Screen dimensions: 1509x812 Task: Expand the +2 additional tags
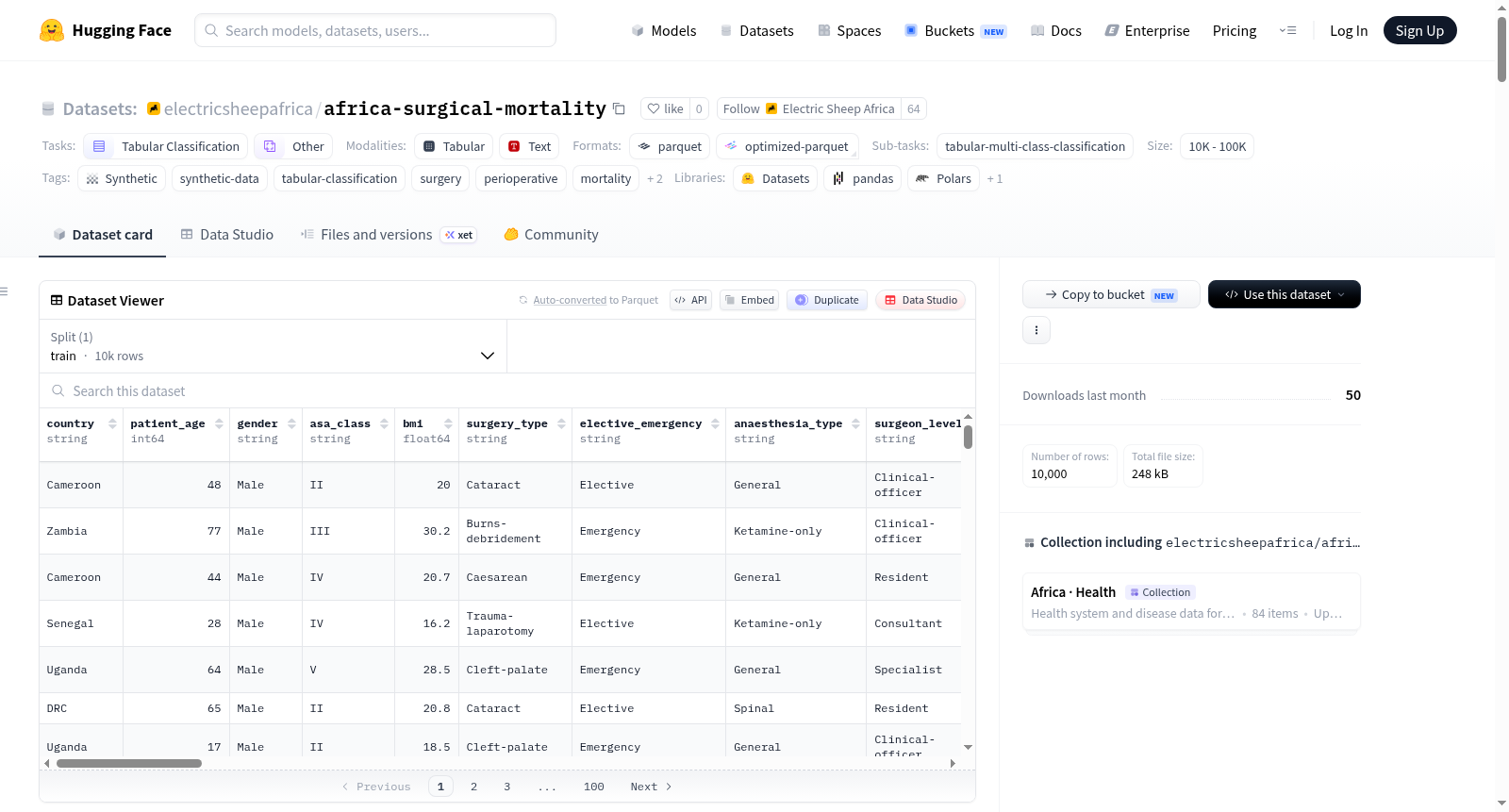point(655,178)
